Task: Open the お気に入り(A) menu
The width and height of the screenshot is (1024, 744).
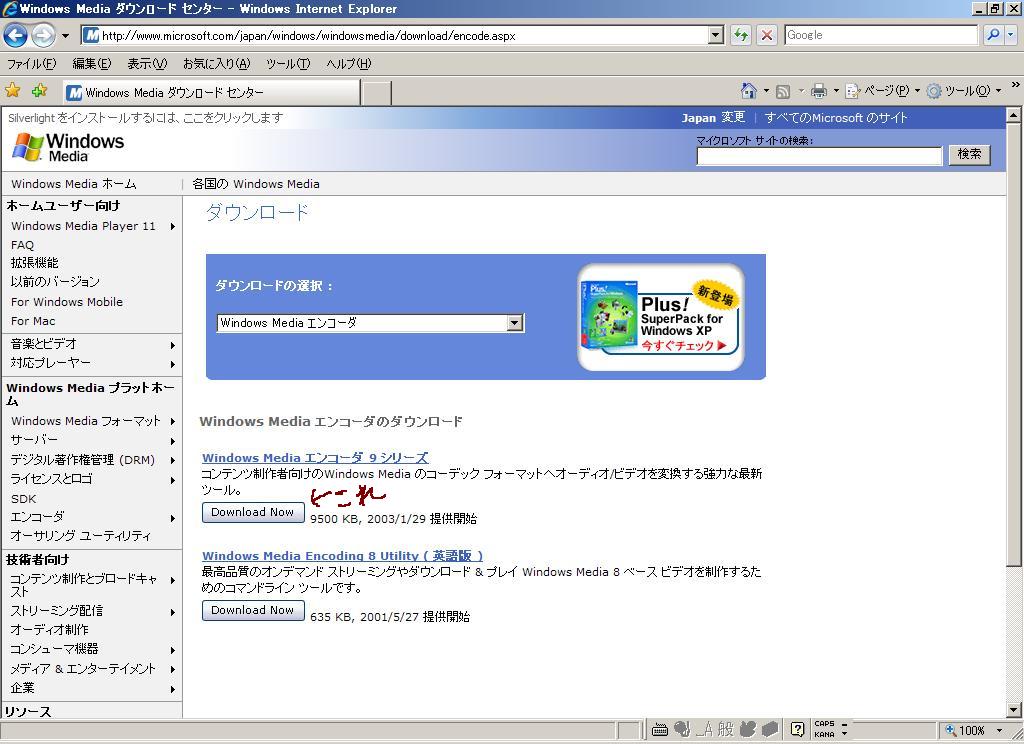Action: (x=216, y=63)
